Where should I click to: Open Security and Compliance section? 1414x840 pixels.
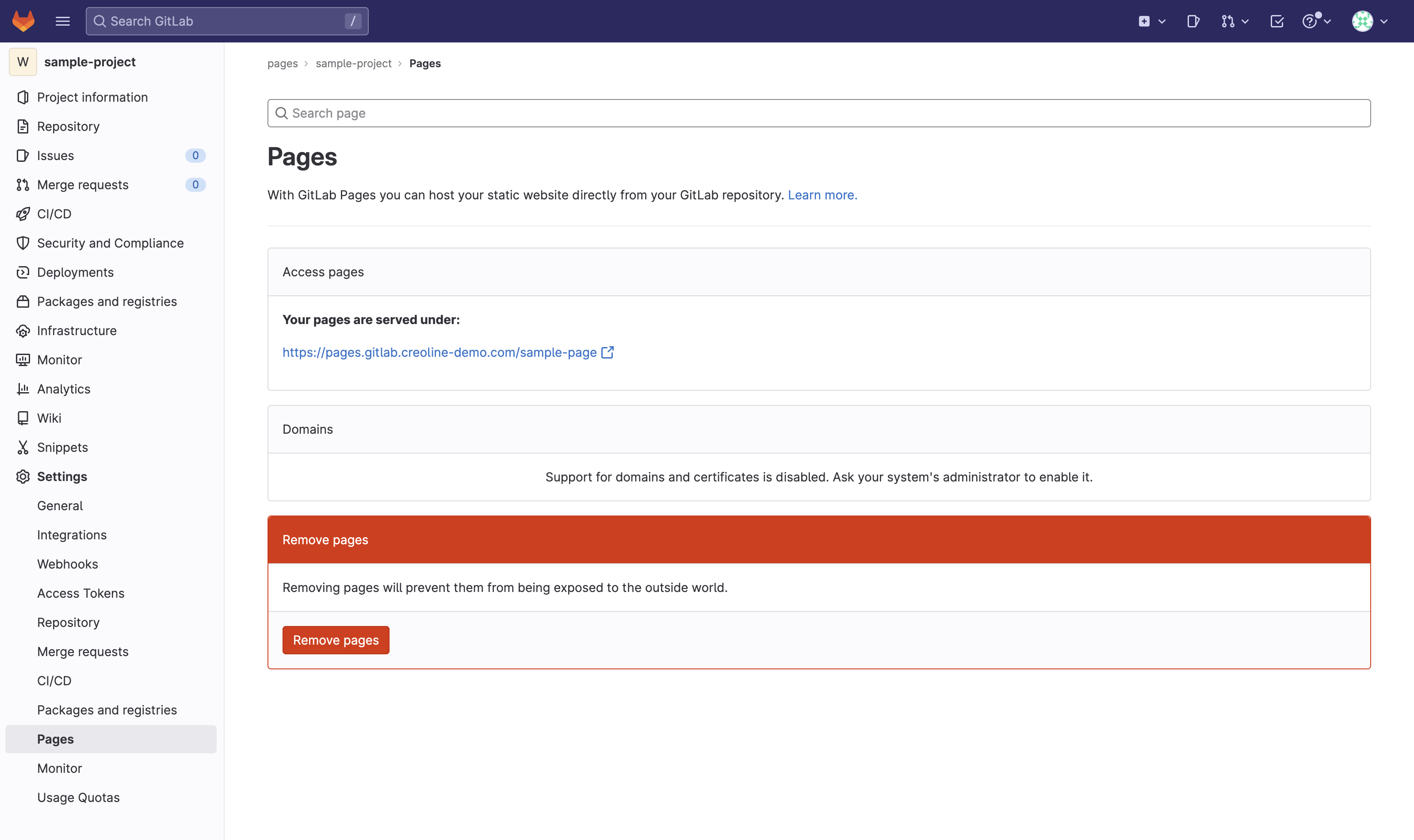pyautogui.click(x=111, y=243)
